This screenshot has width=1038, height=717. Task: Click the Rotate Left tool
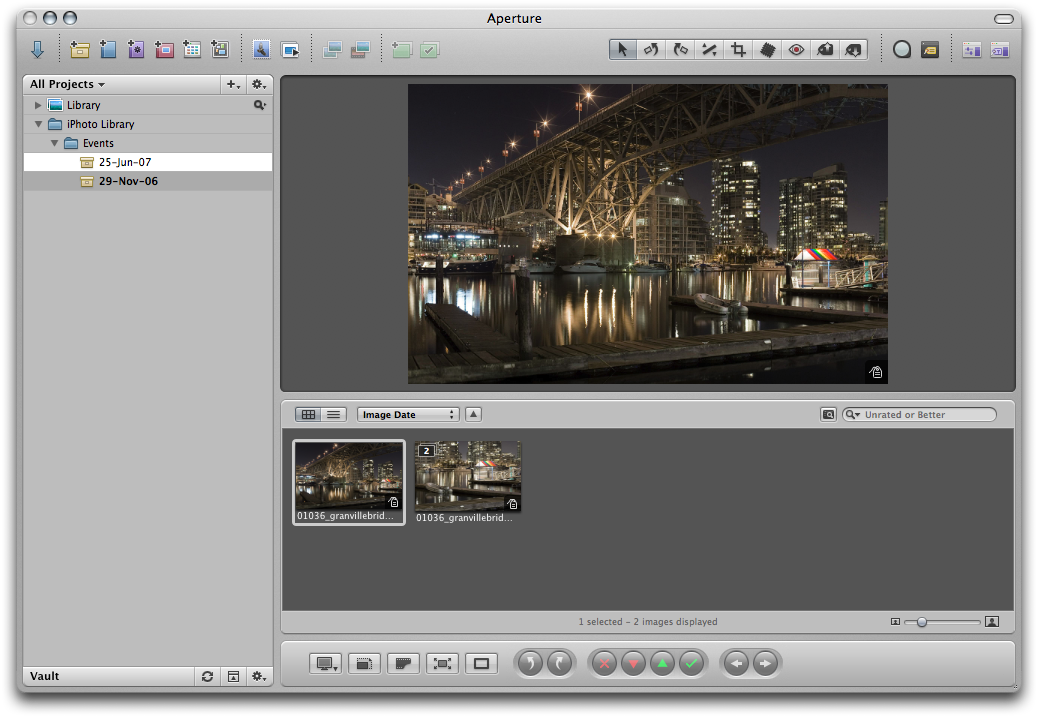[651, 49]
